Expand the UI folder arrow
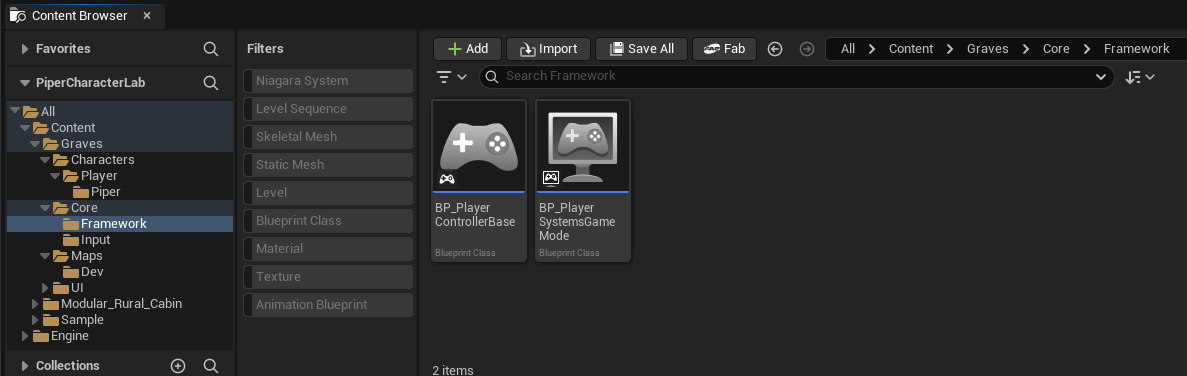The height and width of the screenshot is (376, 1187). click(45, 288)
